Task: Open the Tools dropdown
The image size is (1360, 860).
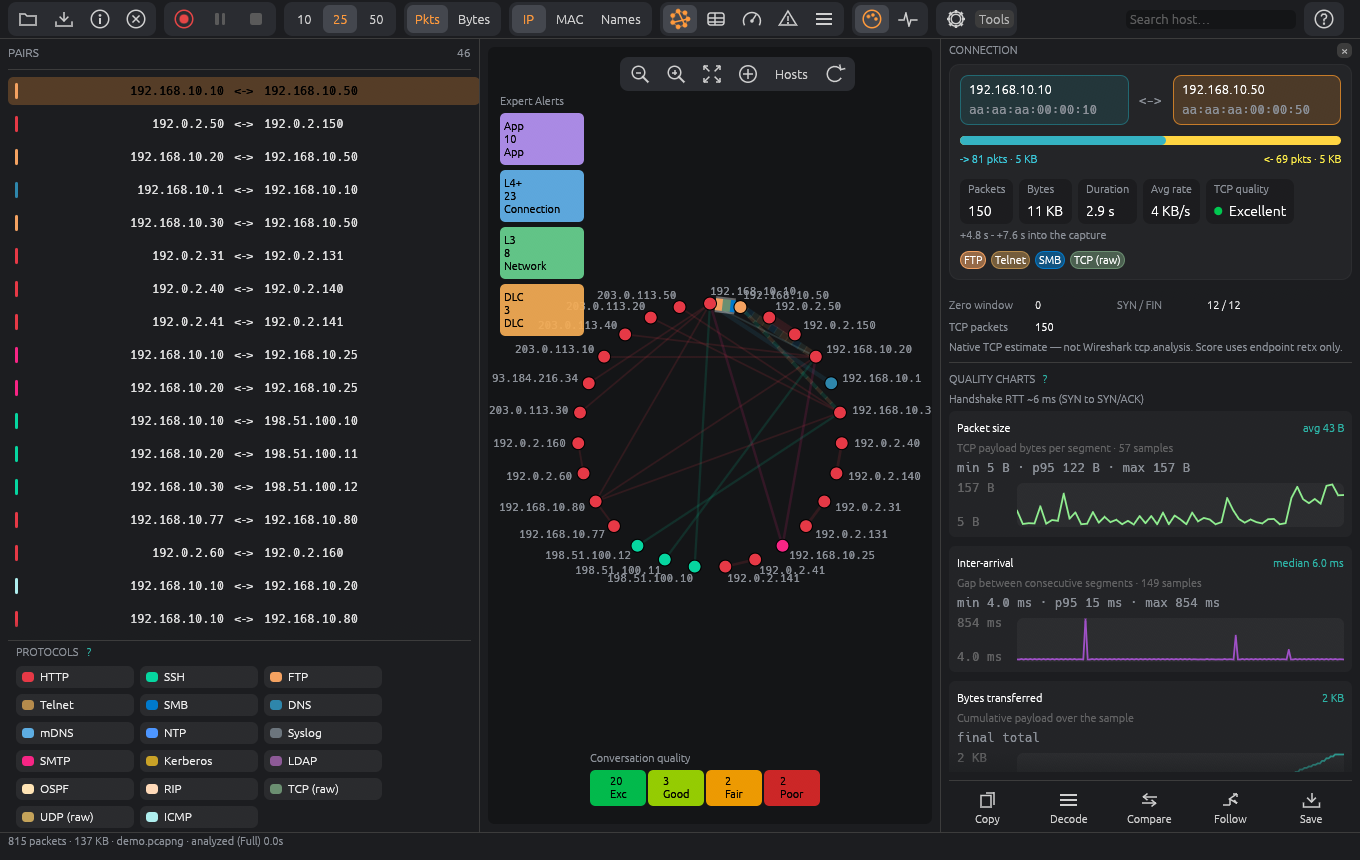Action: pos(994,19)
